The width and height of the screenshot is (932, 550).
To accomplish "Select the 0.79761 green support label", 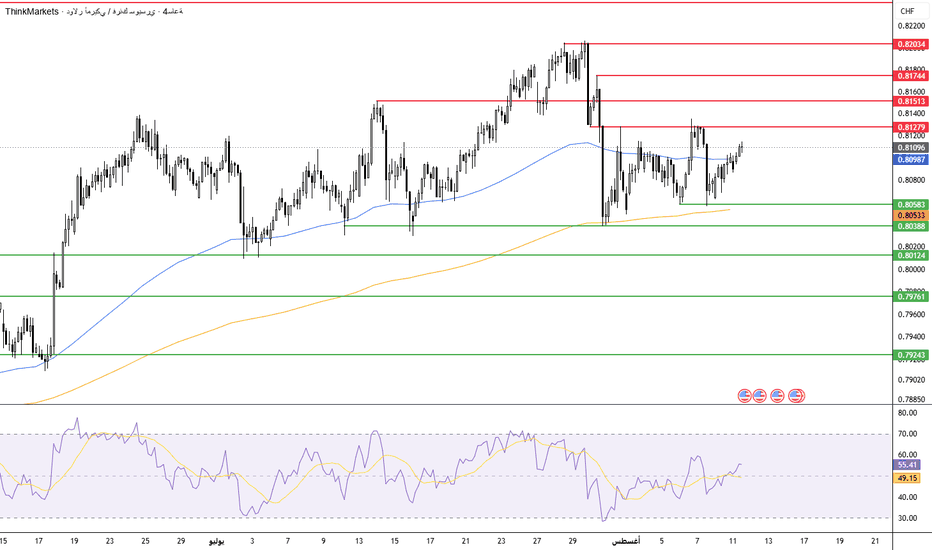I will click(x=911, y=296).
